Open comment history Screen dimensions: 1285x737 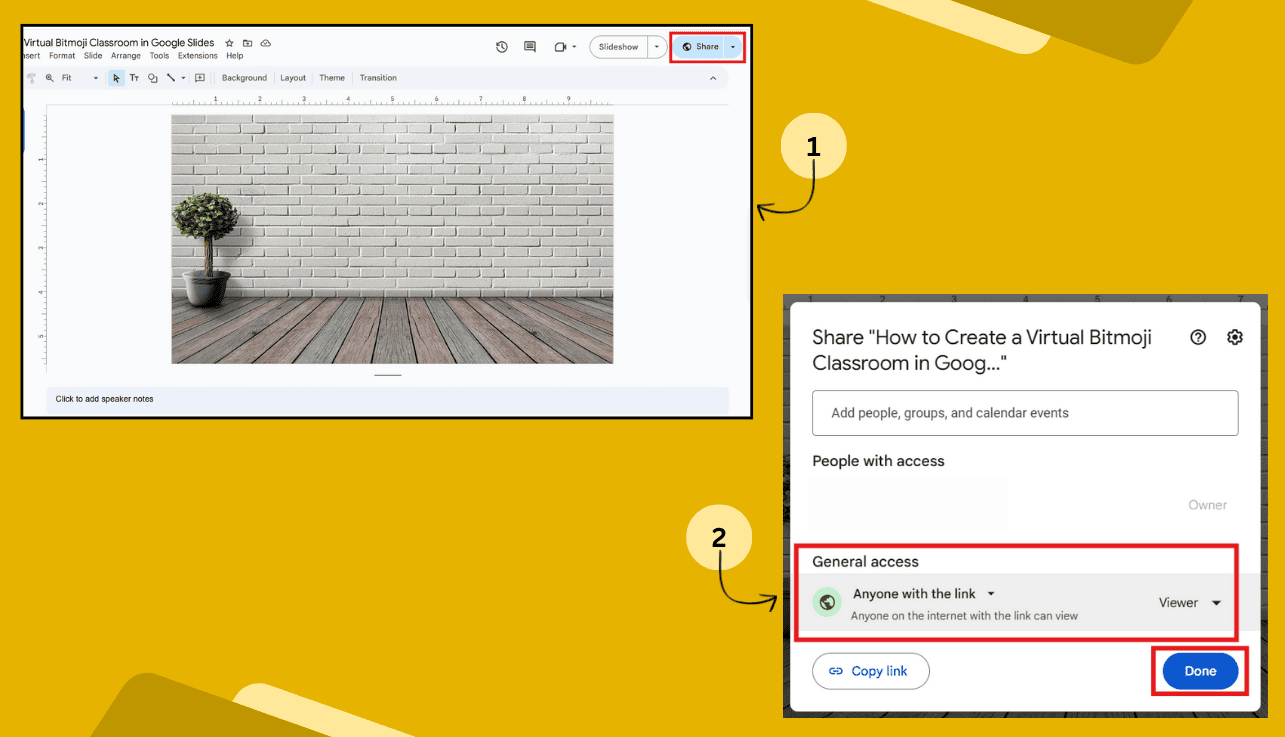[529, 46]
